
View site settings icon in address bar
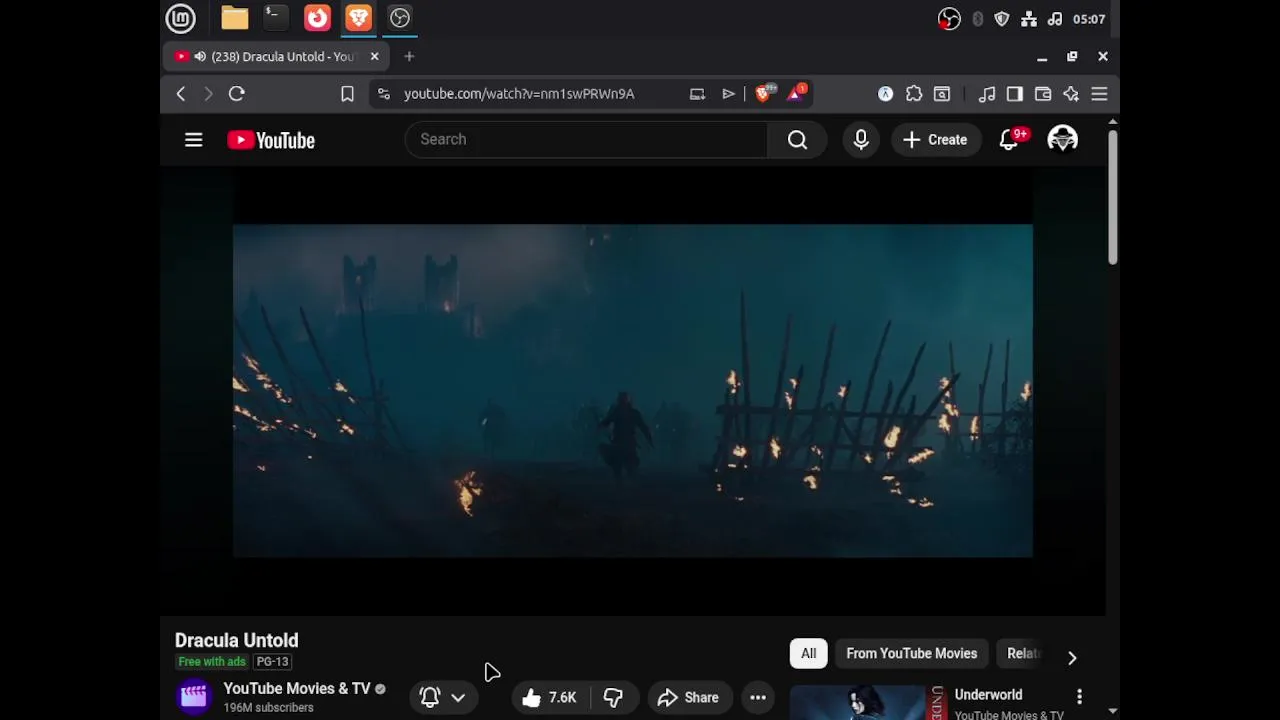[x=383, y=94]
